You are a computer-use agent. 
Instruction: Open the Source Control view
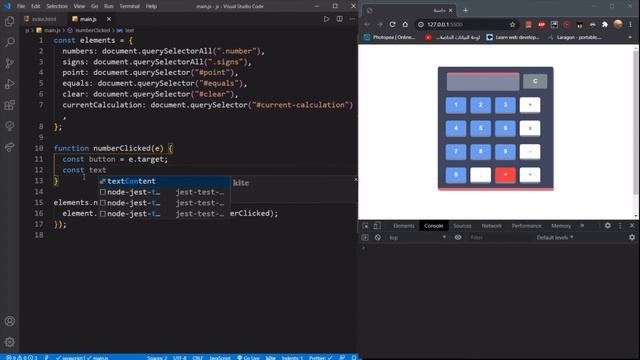tap(9, 63)
